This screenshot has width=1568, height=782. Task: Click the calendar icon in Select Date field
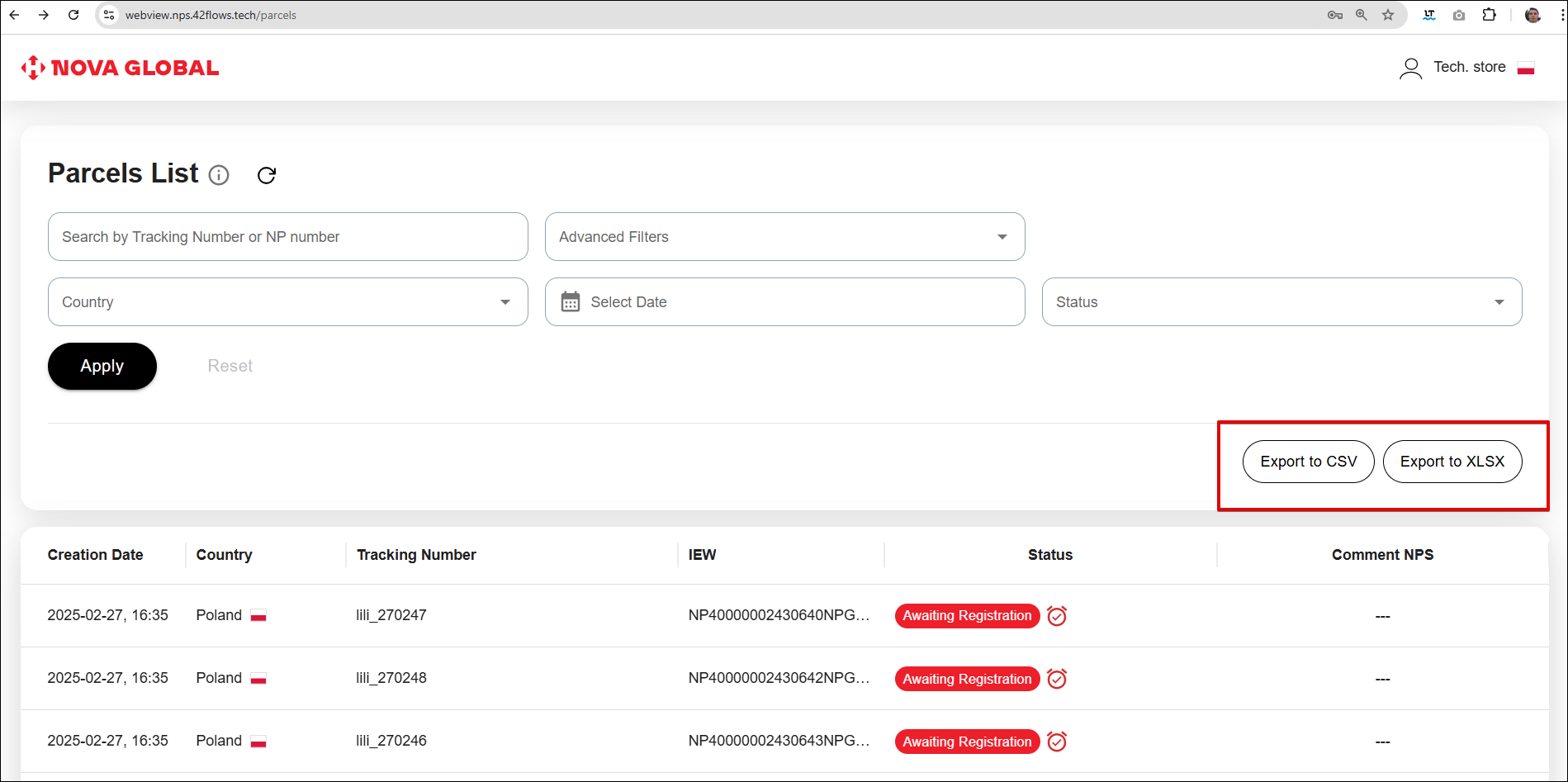coord(570,302)
